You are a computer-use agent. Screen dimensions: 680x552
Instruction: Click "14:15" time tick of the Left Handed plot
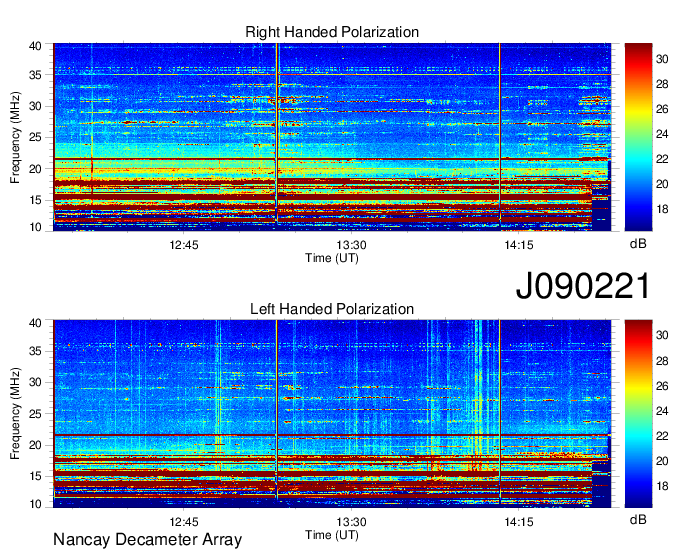click(519, 521)
